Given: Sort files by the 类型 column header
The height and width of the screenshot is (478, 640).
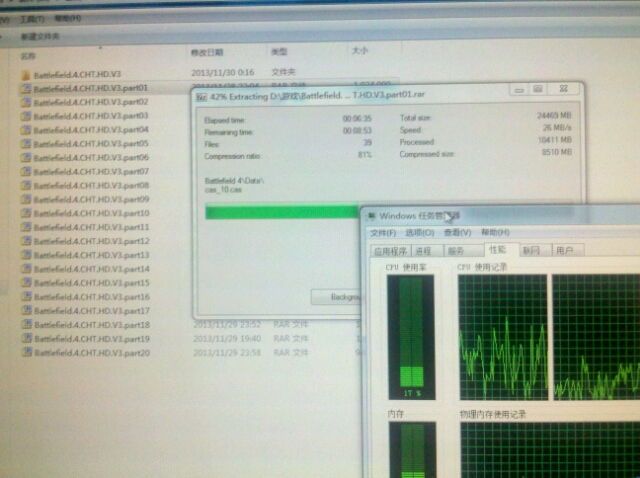Looking at the screenshot, I should pyautogui.click(x=279, y=51).
